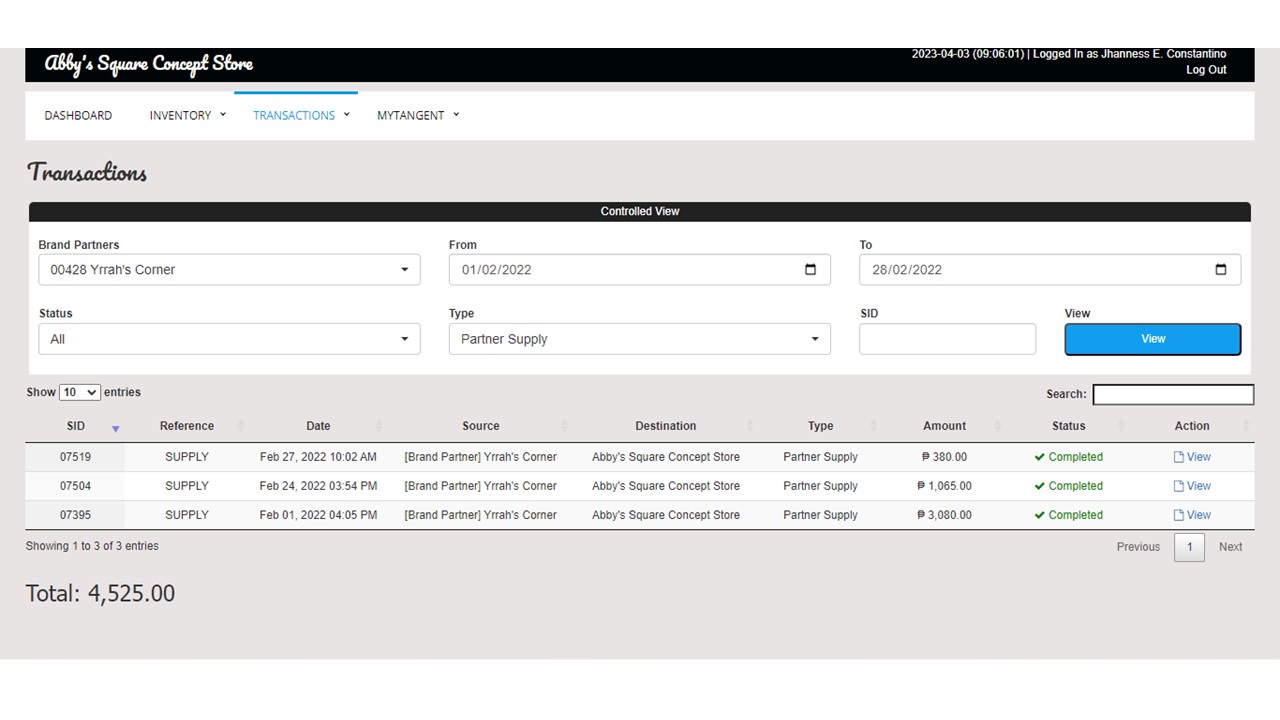Click SID cell 07504
Image resolution: width=1280 pixels, height=720 pixels.
[x=76, y=486]
